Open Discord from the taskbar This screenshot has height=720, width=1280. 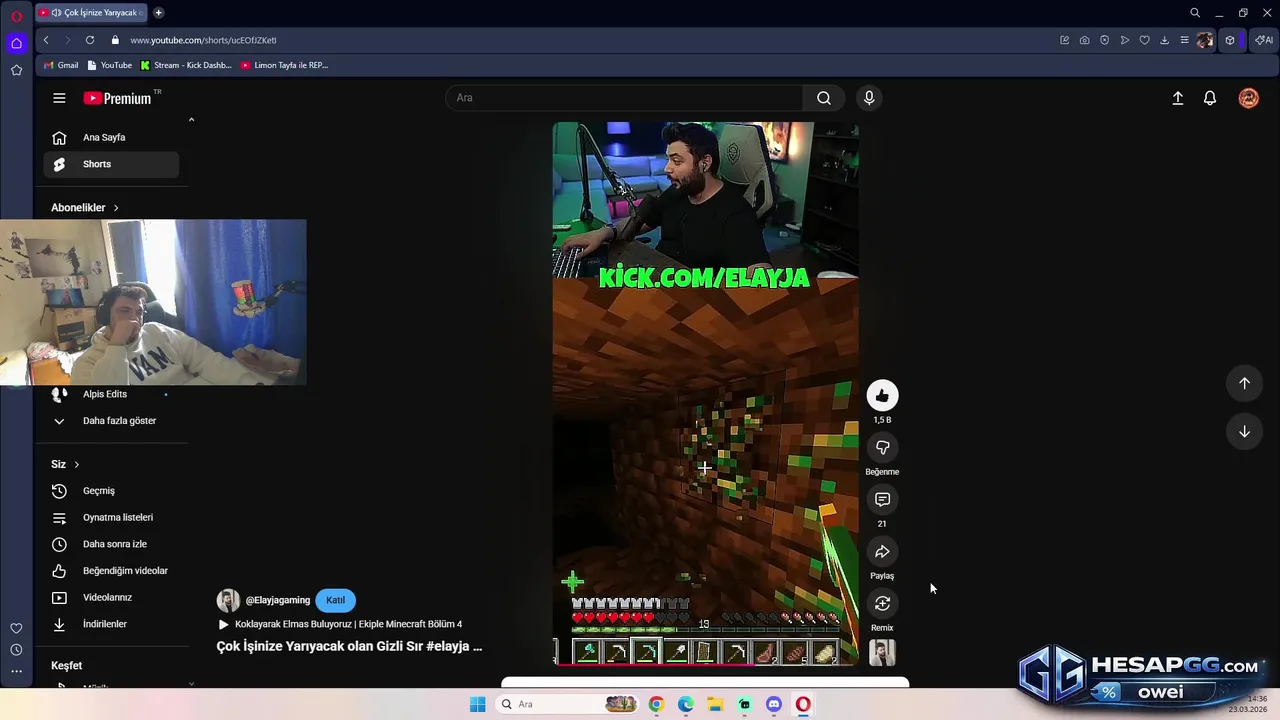(x=774, y=704)
